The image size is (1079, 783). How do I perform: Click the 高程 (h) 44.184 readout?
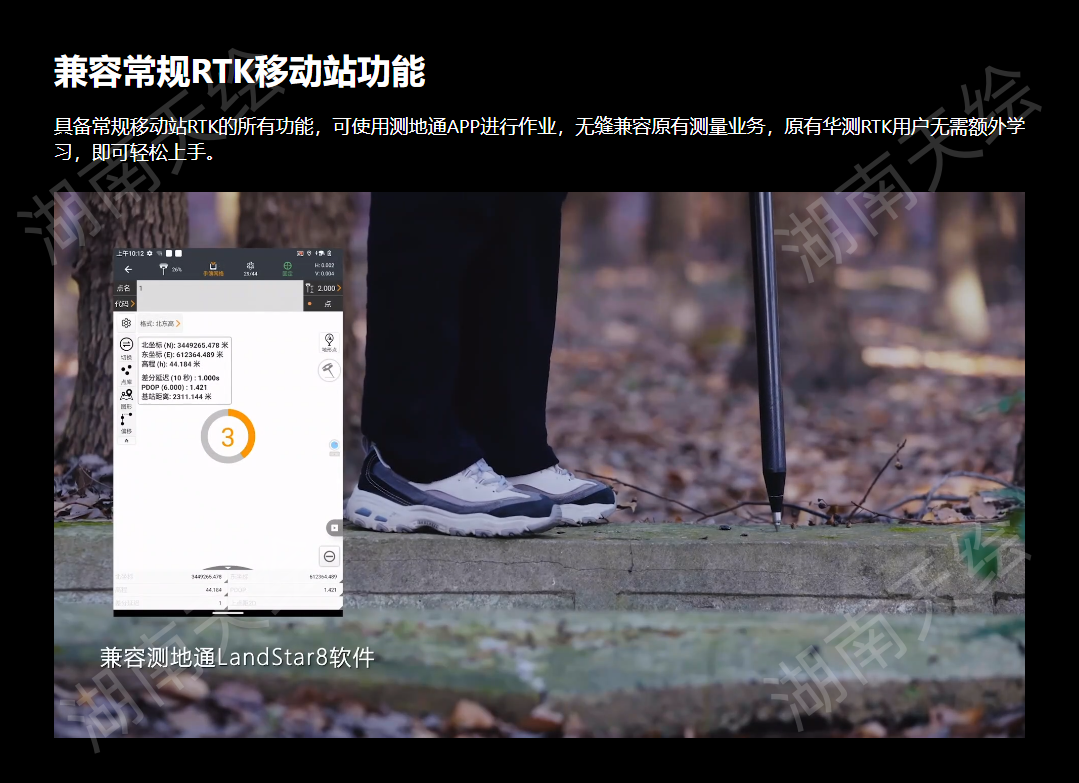(x=171, y=364)
